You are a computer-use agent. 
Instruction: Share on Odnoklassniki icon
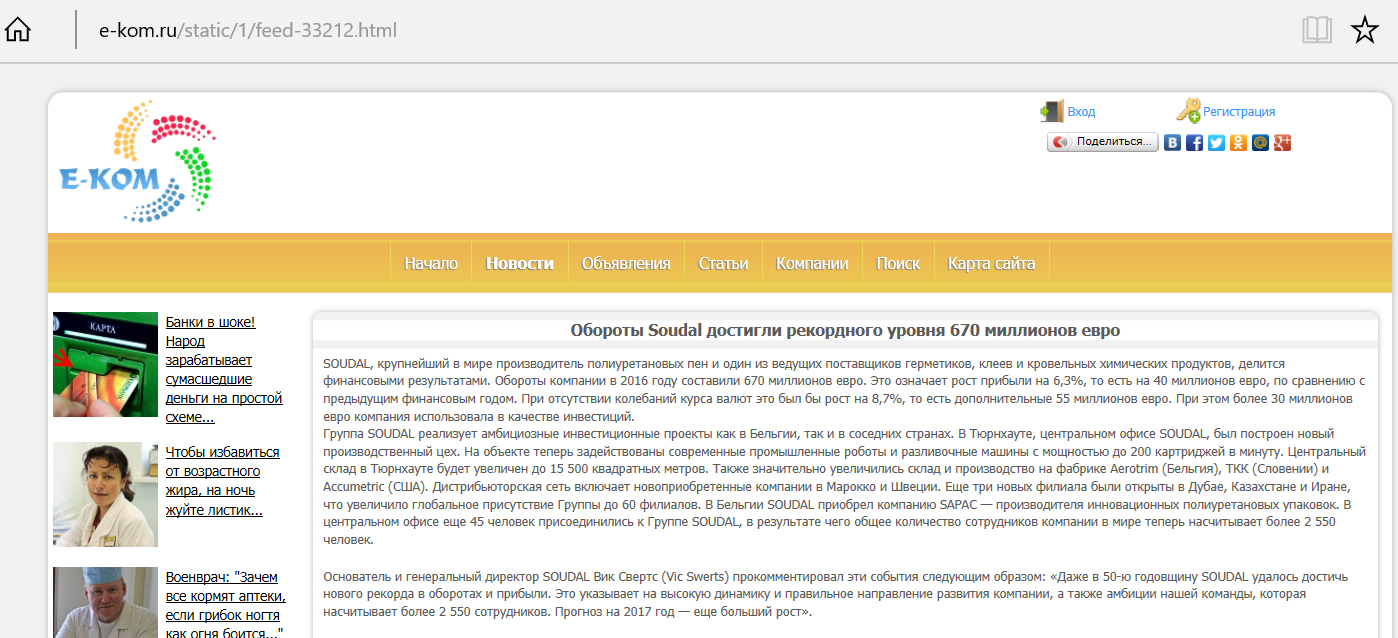(1238, 142)
